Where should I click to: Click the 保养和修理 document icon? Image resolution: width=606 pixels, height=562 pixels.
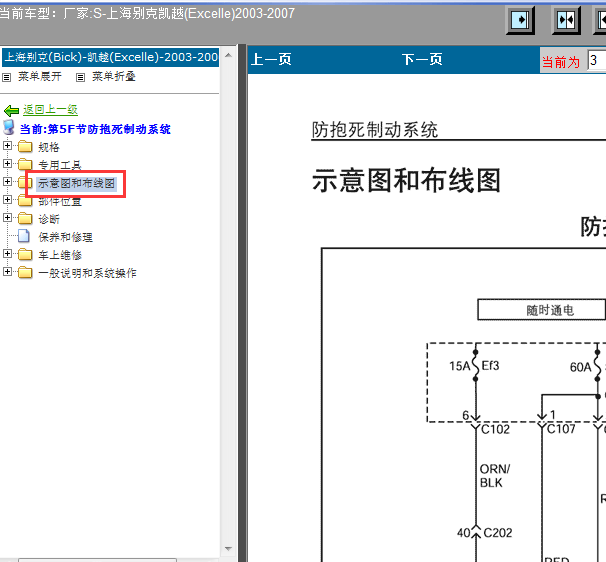24,236
